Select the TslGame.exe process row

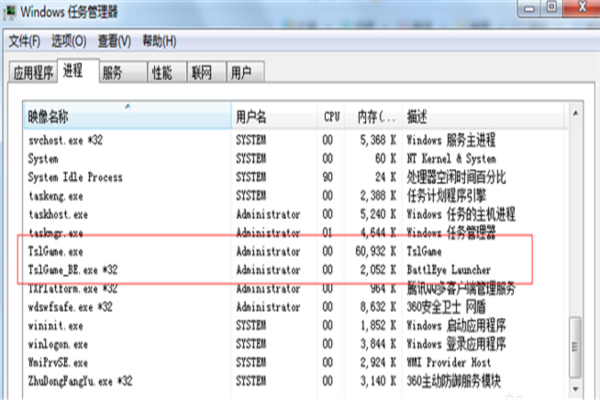58,251
